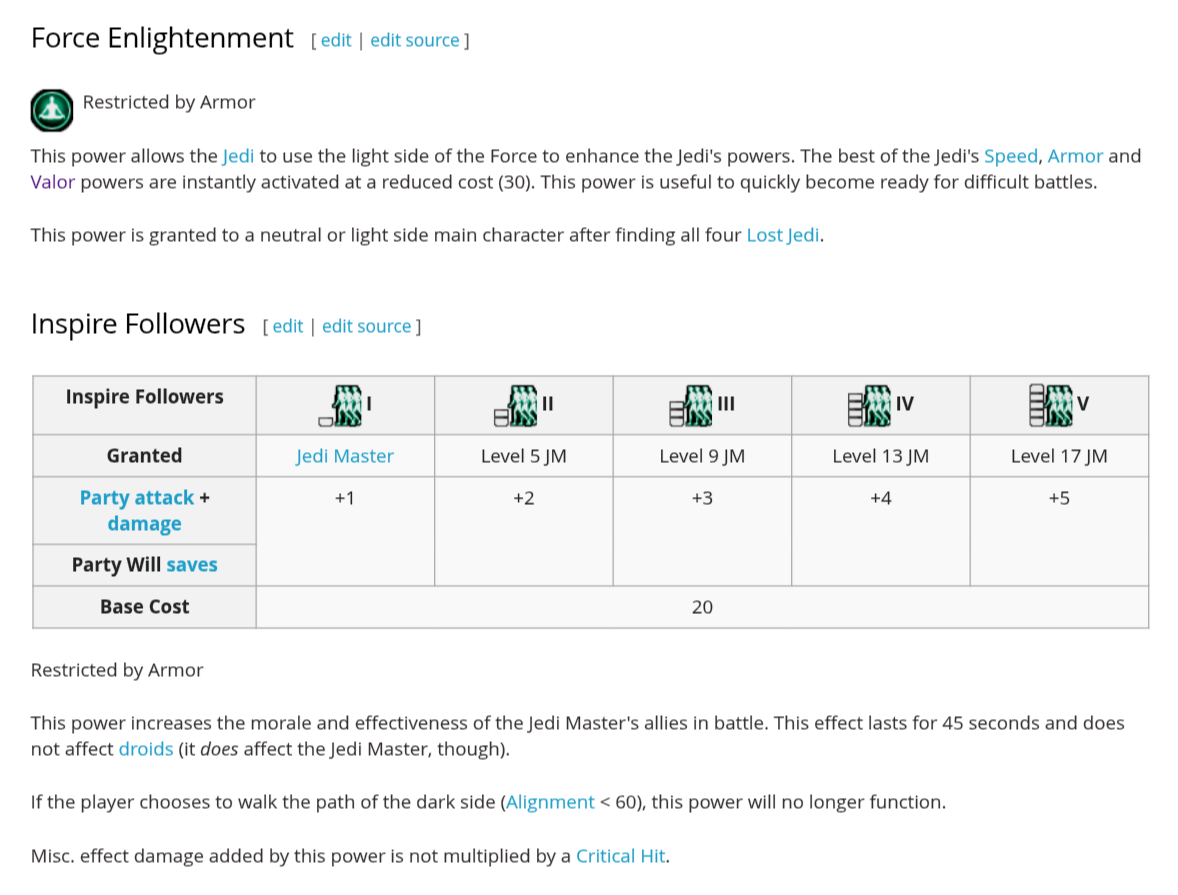Open the Critical Hit link
Image resolution: width=1178 pixels, height=895 pixels.
[x=621, y=857]
